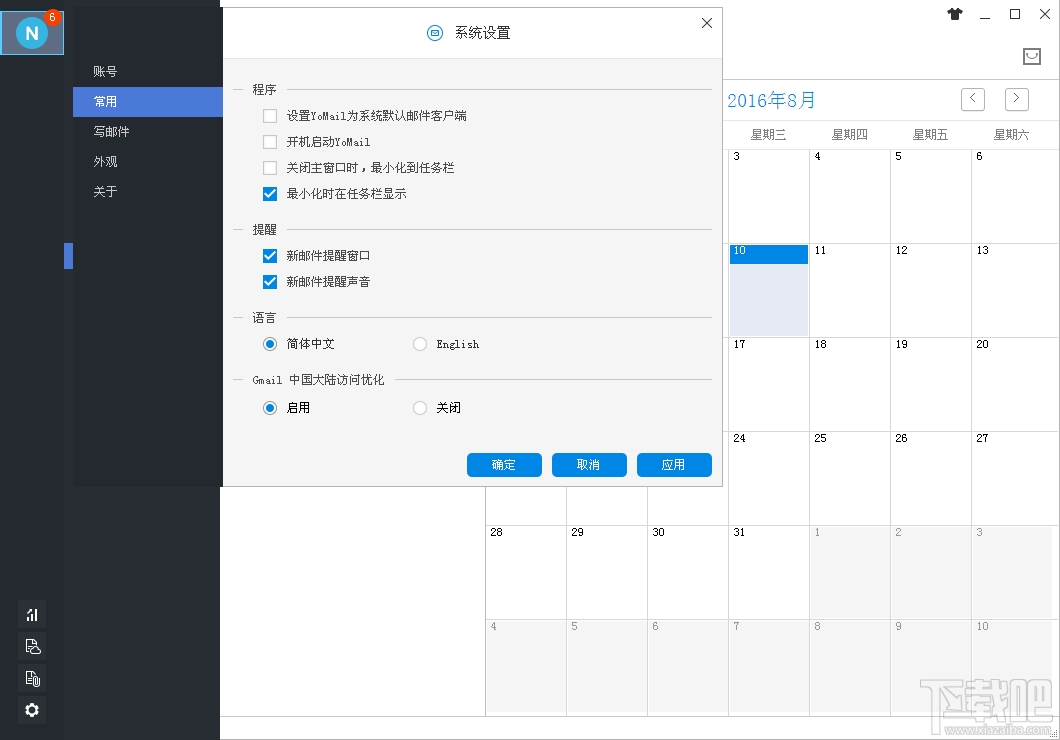The image size is (1060, 740).
Task: Disable 新邮件提醒窗口 checkbox
Action: 270,255
